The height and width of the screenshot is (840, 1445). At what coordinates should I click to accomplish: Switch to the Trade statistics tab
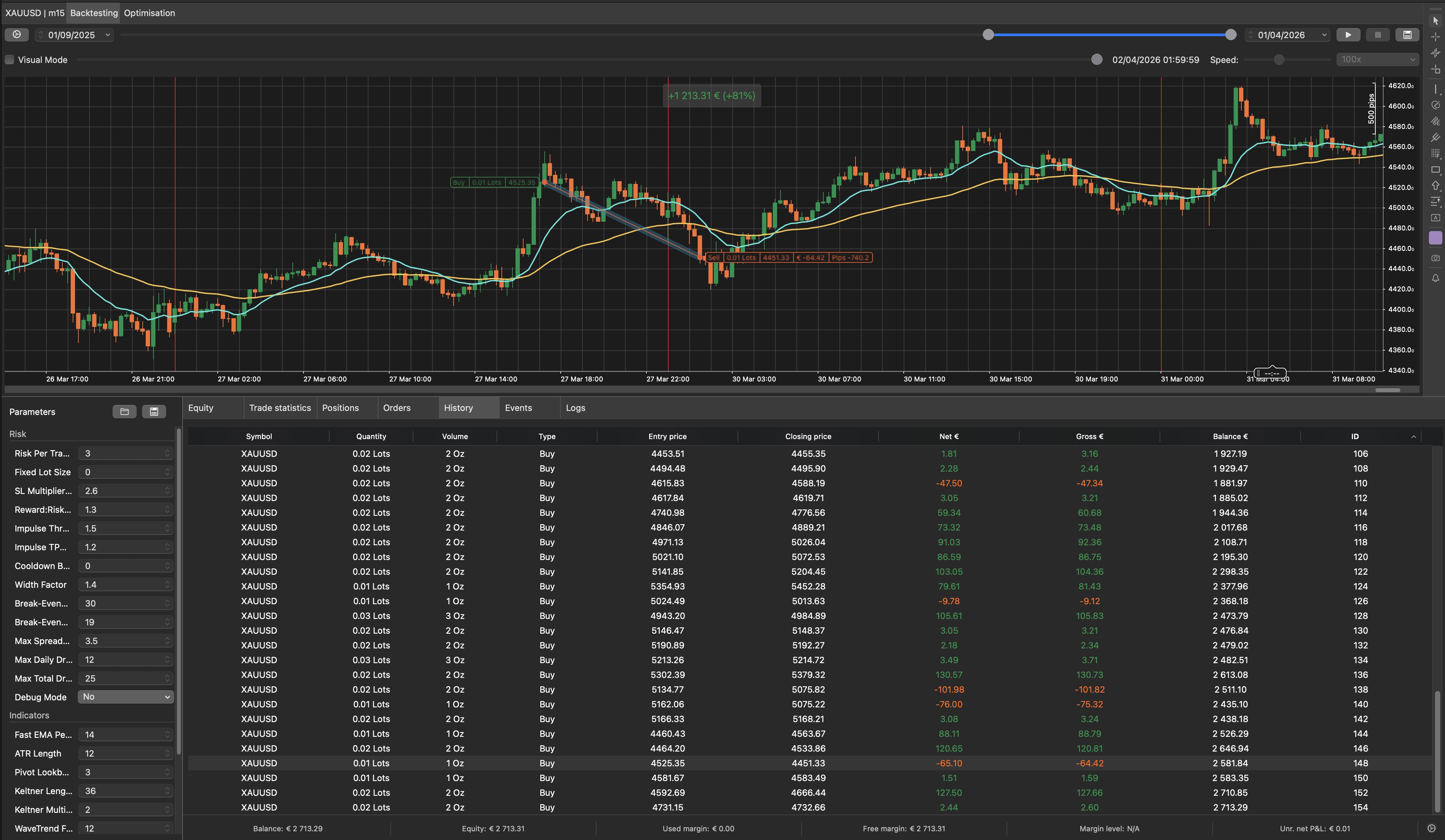280,408
